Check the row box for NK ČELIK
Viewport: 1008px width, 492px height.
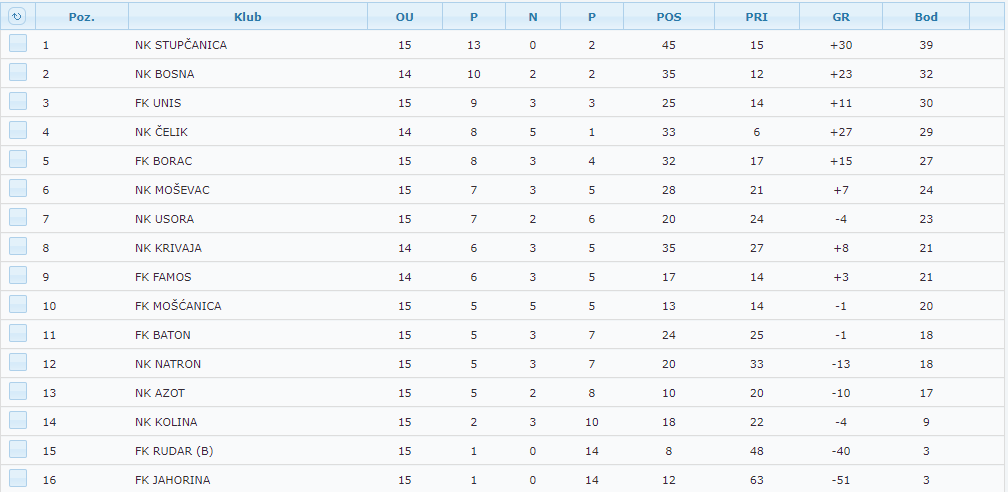pyautogui.click(x=18, y=131)
